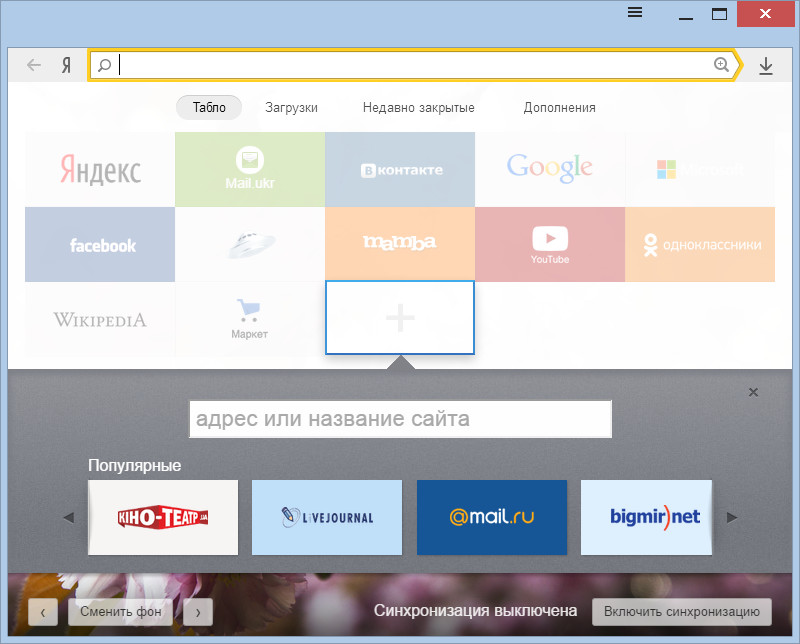Image resolution: width=800 pixels, height=644 pixels.
Task: Maximize the browser window
Action: tap(719, 13)
